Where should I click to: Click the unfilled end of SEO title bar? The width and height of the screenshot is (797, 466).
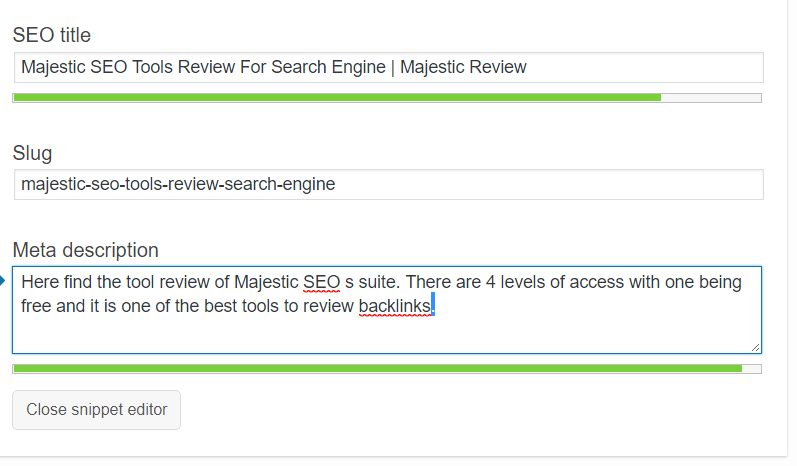pos(711,98)
